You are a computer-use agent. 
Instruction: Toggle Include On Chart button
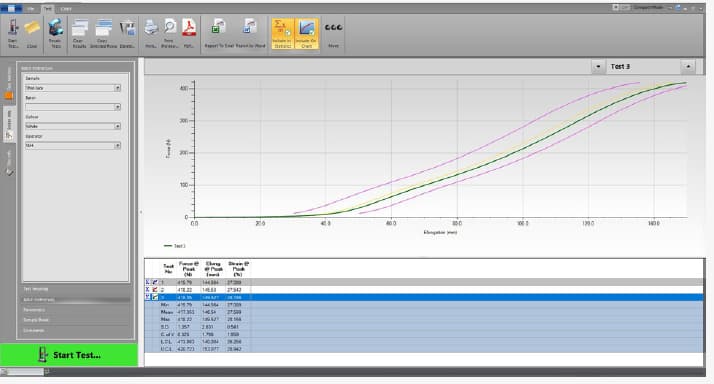306,33
